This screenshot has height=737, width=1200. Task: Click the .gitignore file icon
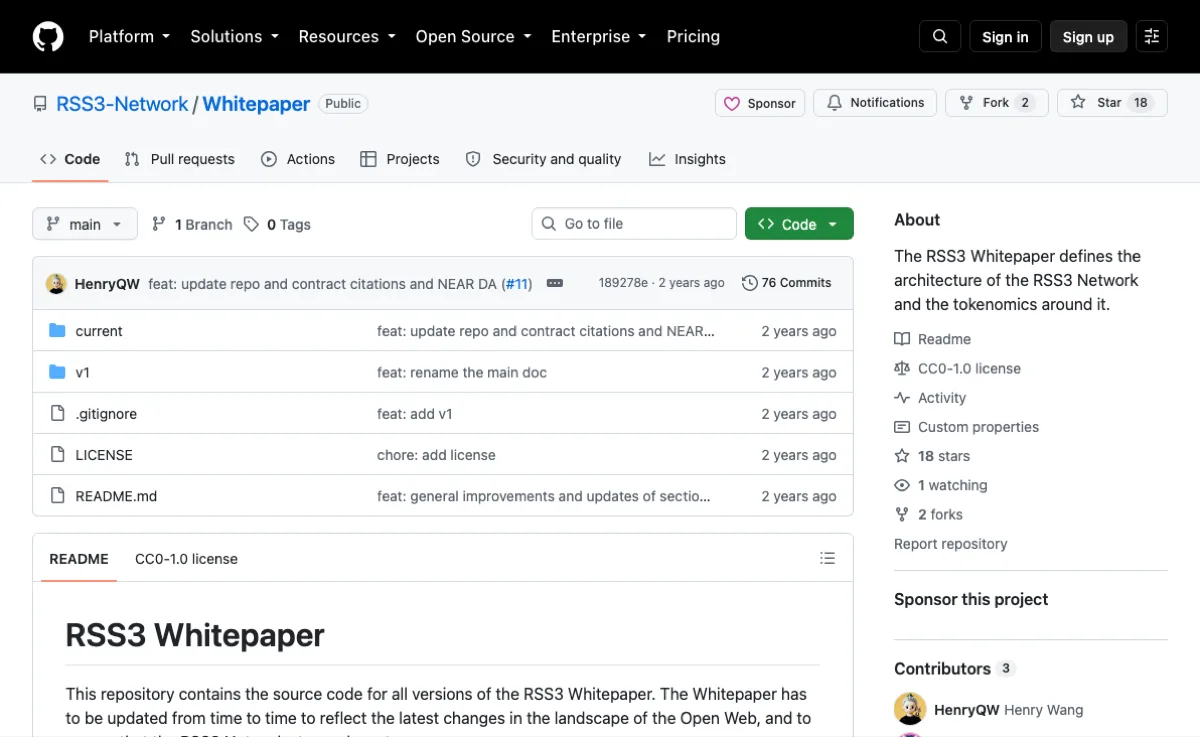[57, 413]
